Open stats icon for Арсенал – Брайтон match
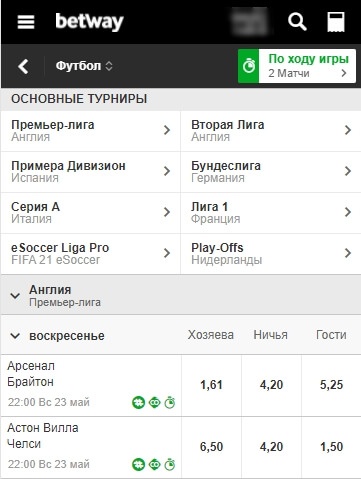Image resolution: width=361 pixels, height=479 pixels. [138, 403]
